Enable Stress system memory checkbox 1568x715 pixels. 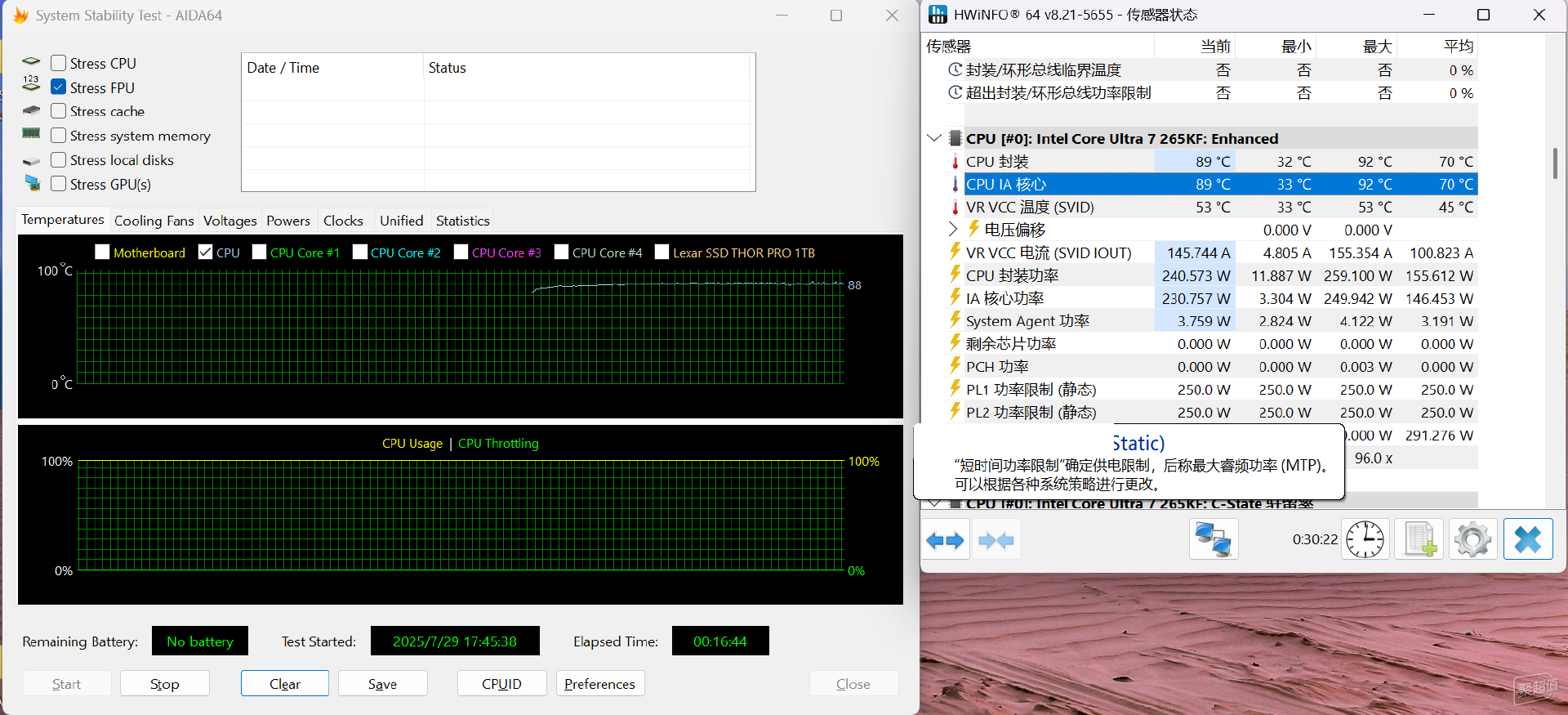click(x=58, y=136)
